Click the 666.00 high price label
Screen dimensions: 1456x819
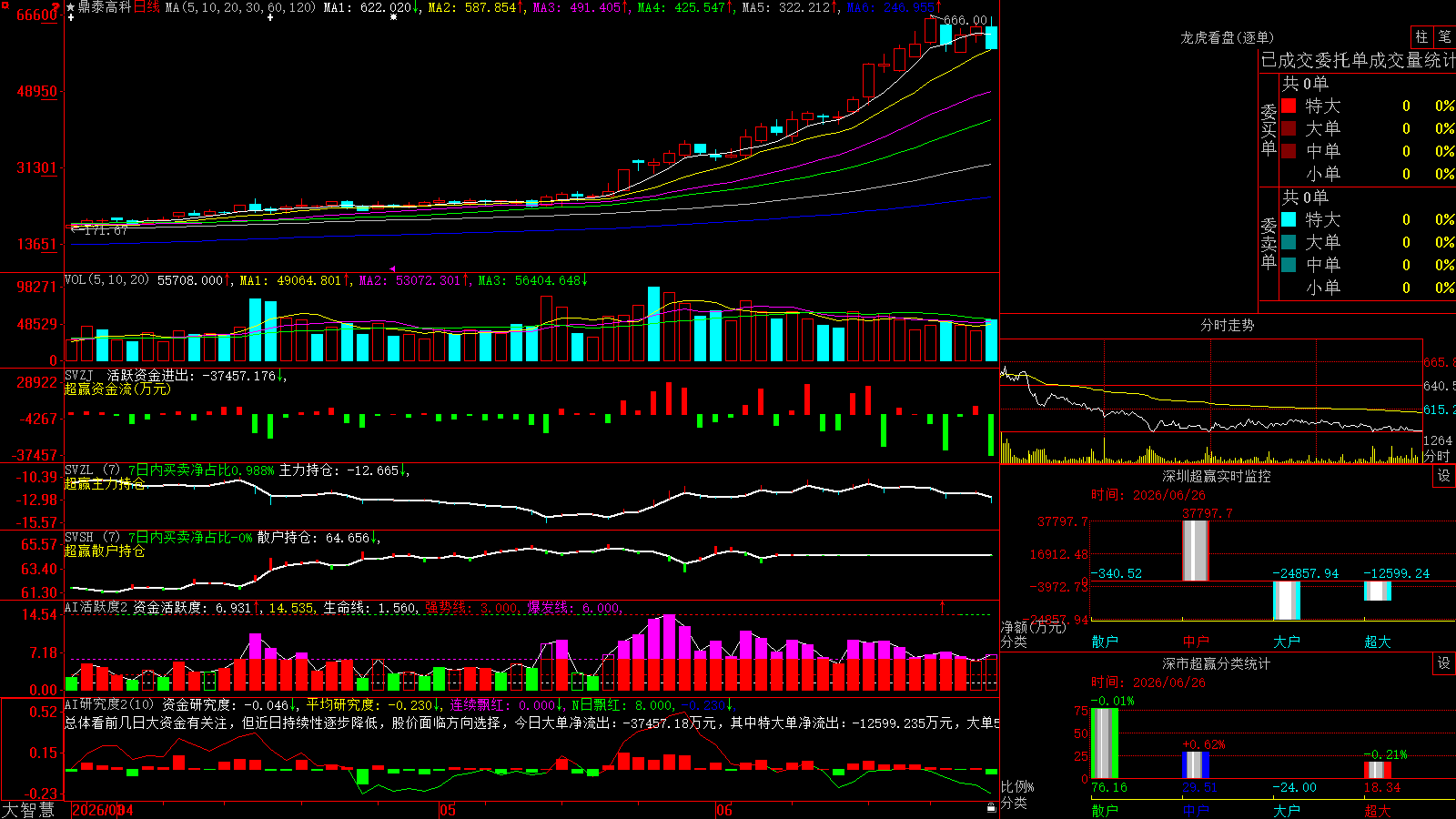[x=965, y=20]
